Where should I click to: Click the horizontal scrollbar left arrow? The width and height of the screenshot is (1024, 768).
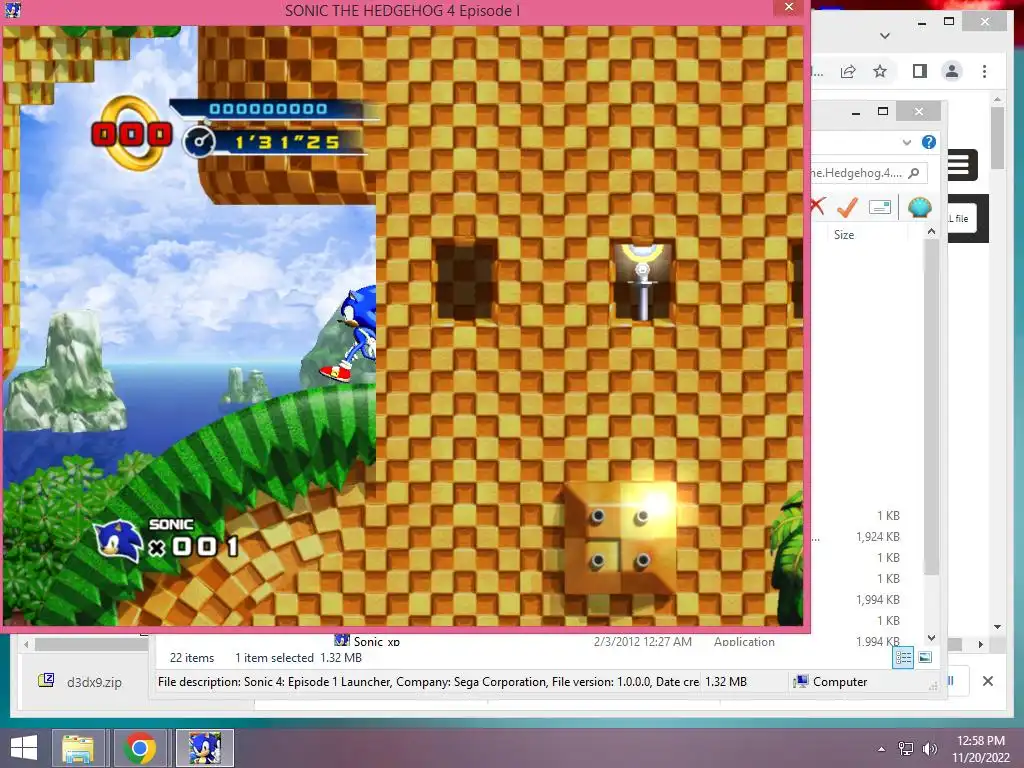click(x=26, y=644)
